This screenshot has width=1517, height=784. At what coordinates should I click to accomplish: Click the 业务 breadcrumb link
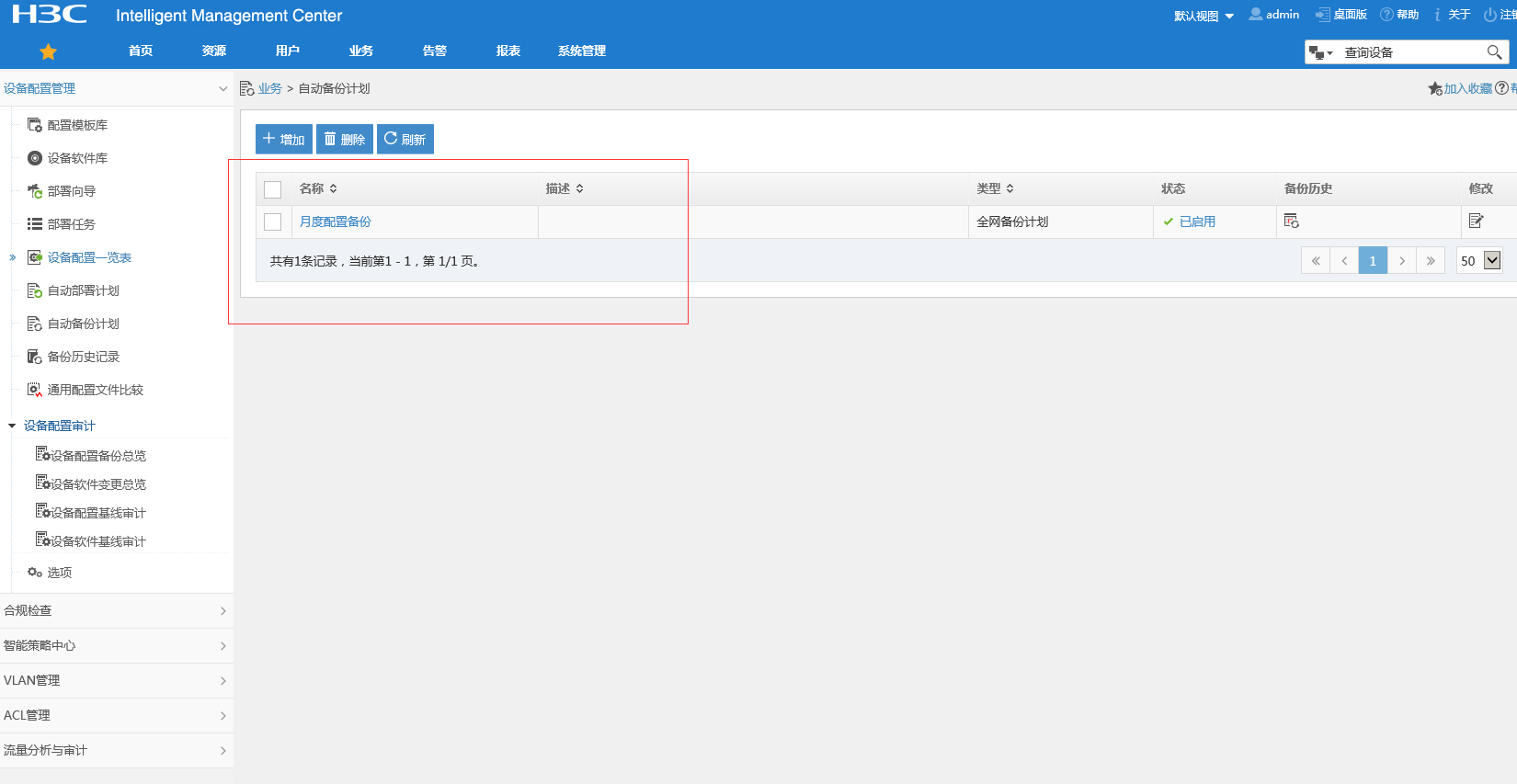point(270,88)
